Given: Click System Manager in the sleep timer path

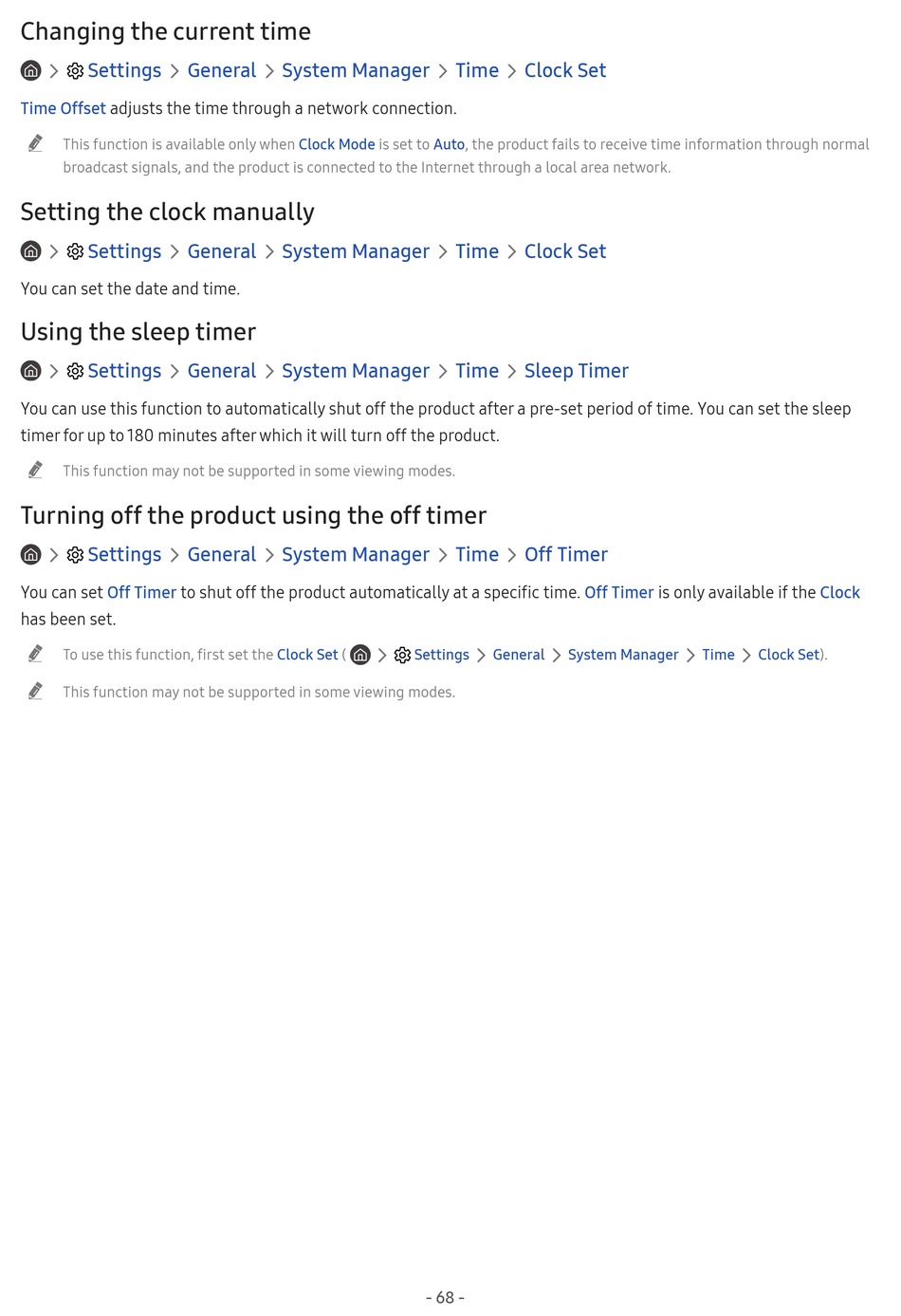Looking at the screenshot, I should 356,371.
